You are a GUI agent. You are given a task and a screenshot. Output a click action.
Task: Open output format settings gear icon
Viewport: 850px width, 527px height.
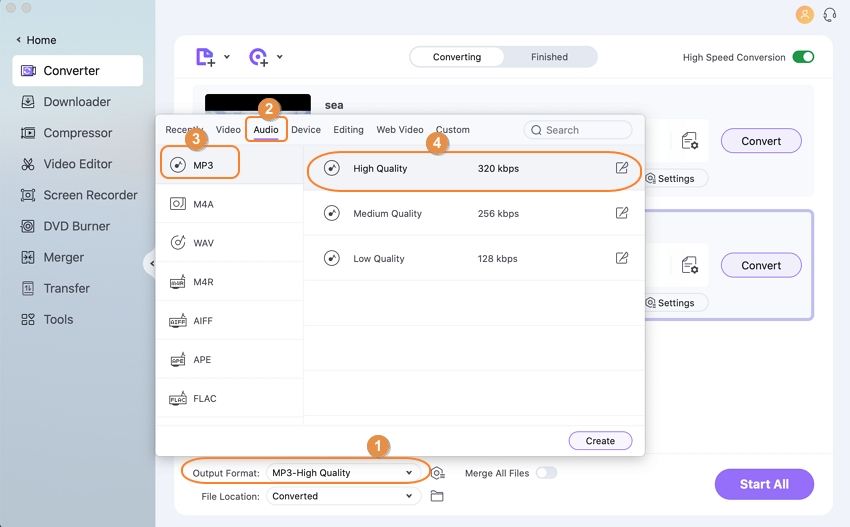click(x=438, y=473)
